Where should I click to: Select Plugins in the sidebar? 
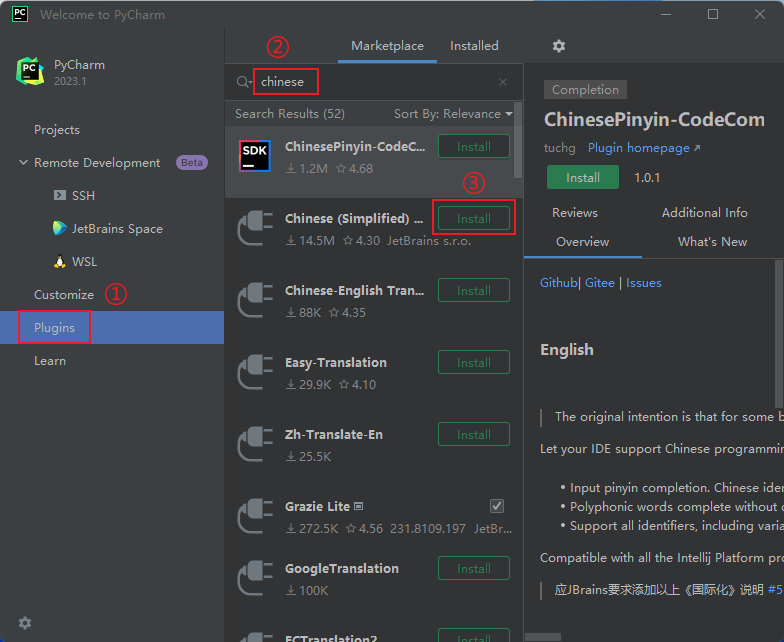[112, 328]
